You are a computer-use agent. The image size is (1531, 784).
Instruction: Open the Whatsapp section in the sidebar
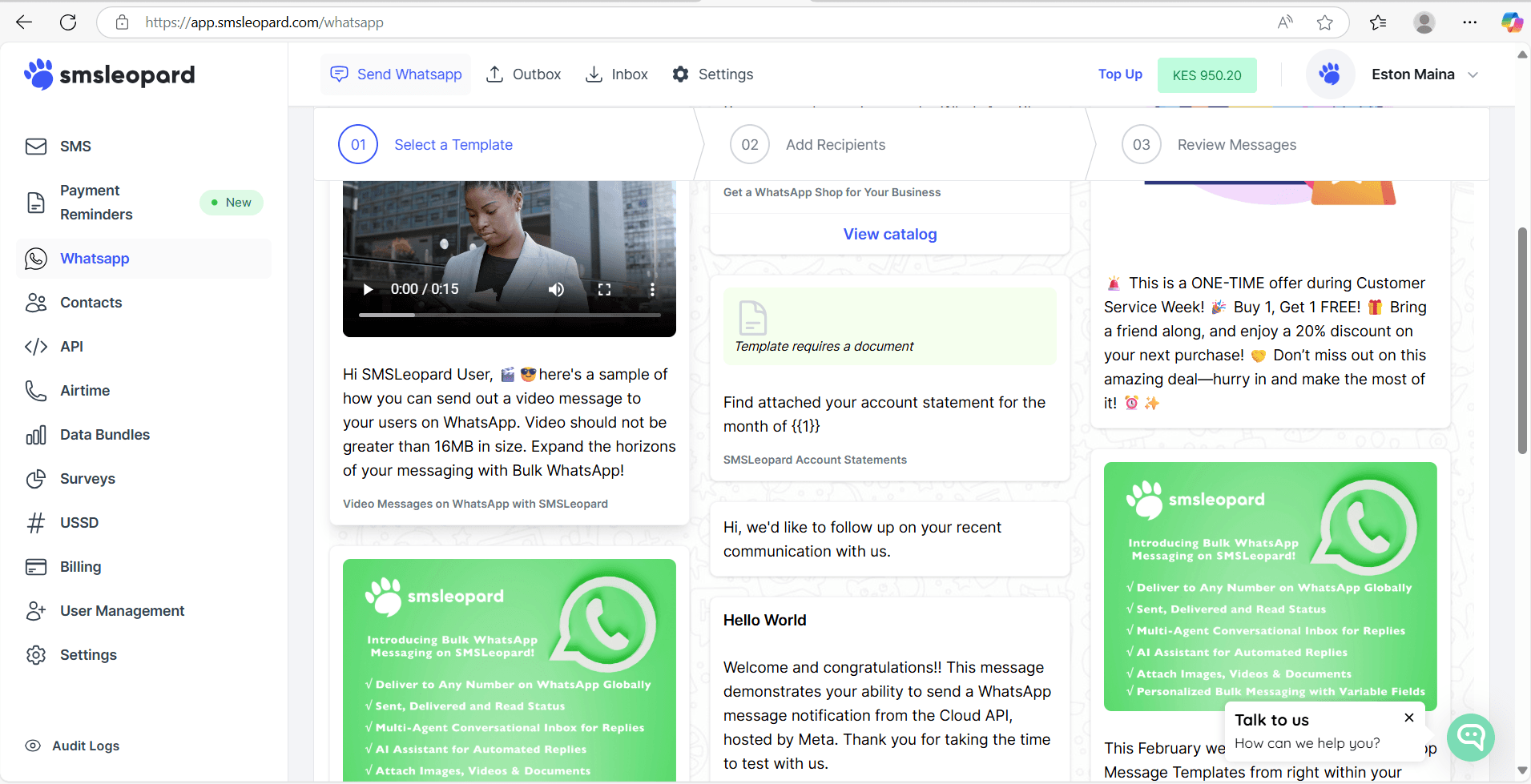94,258
